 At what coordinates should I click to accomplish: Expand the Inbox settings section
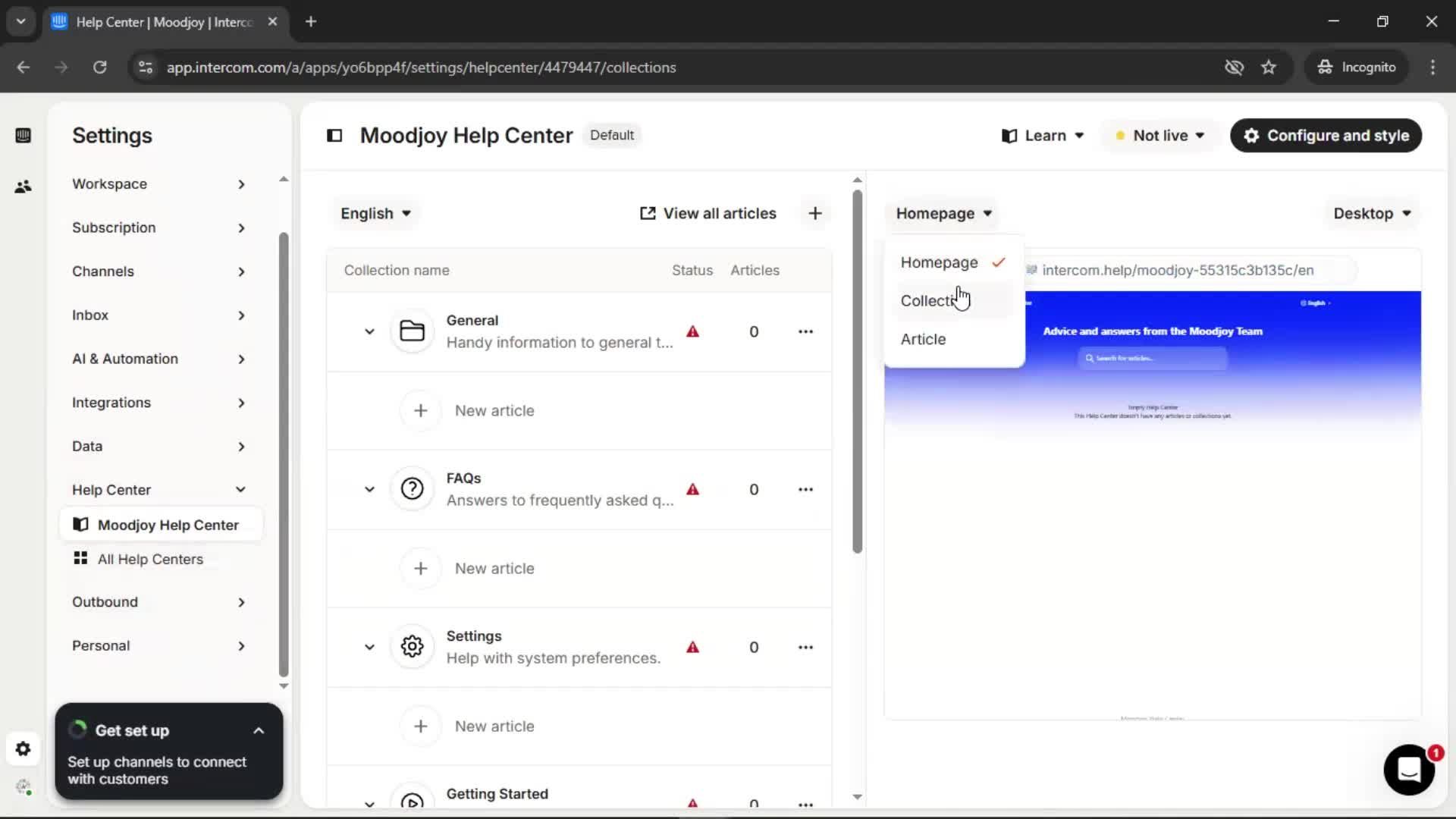(x=159, y=315)
